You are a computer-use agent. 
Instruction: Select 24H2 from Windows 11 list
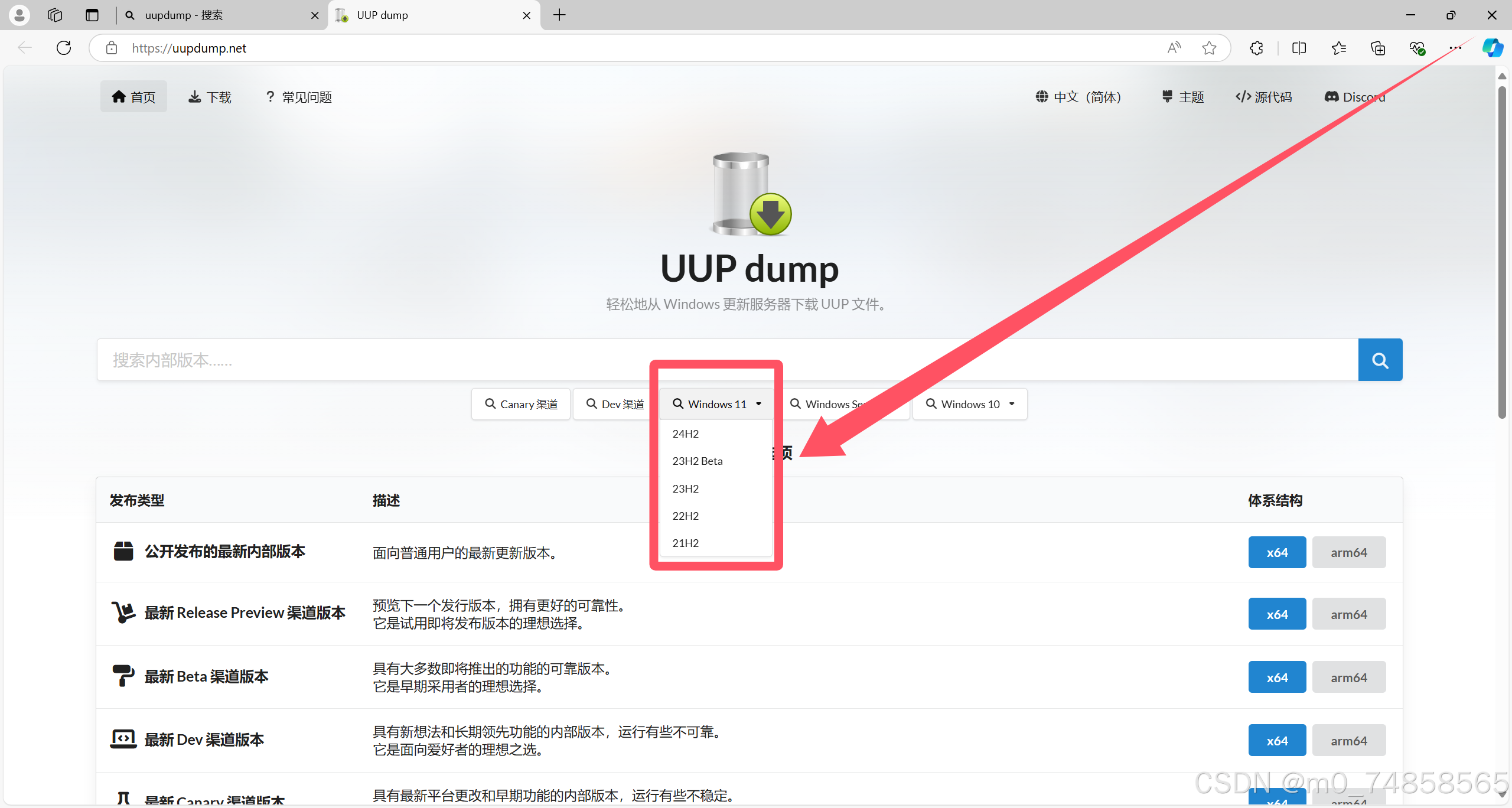coord(716,434)
